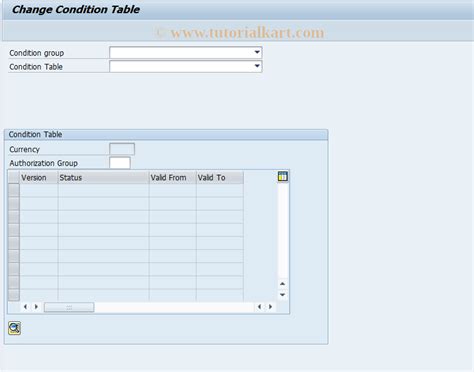Select the Valid From column header
474x372 pixels.
(x=173, y=177)
